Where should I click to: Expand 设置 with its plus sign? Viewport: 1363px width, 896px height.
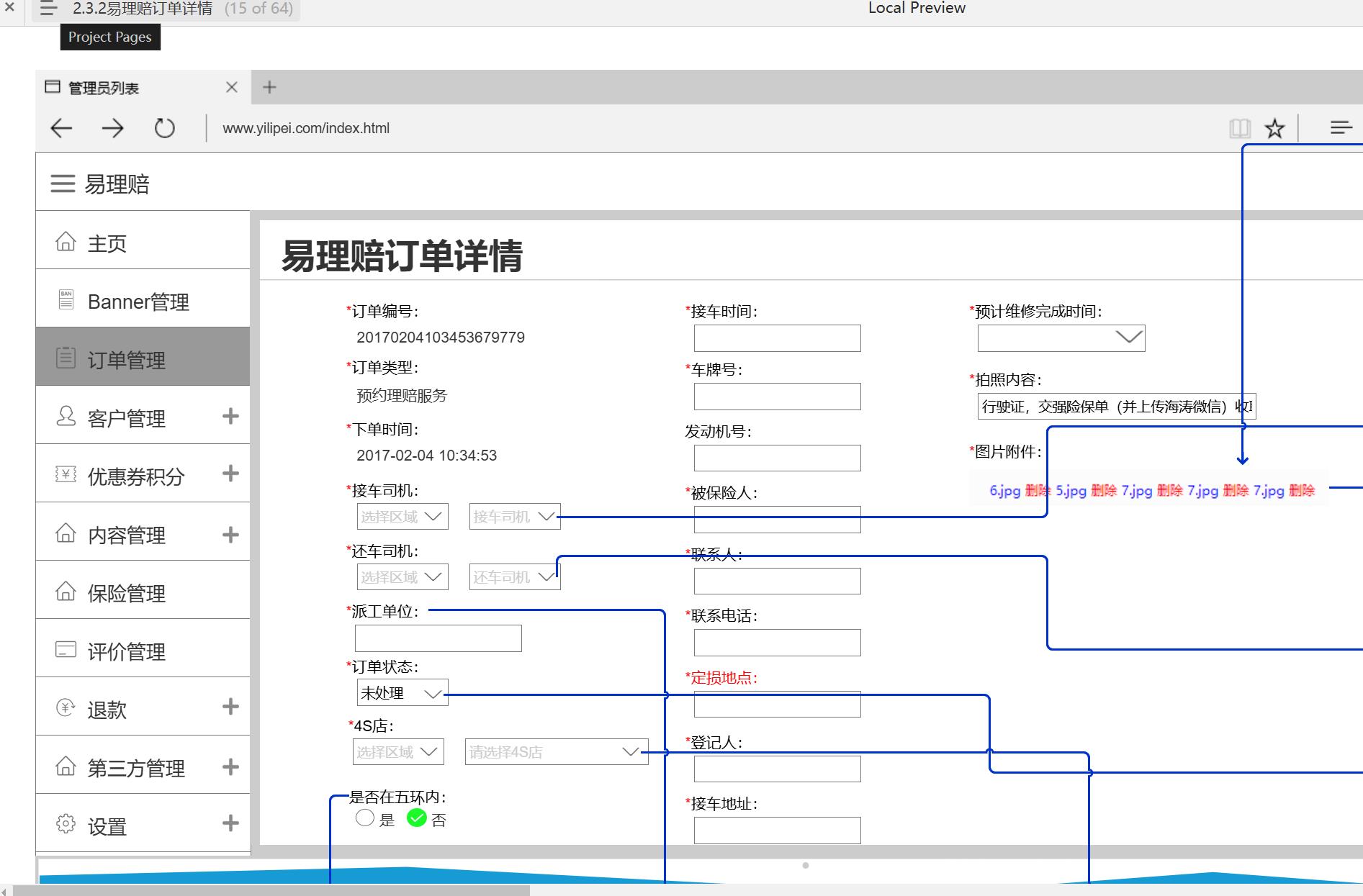pos(230,823)
